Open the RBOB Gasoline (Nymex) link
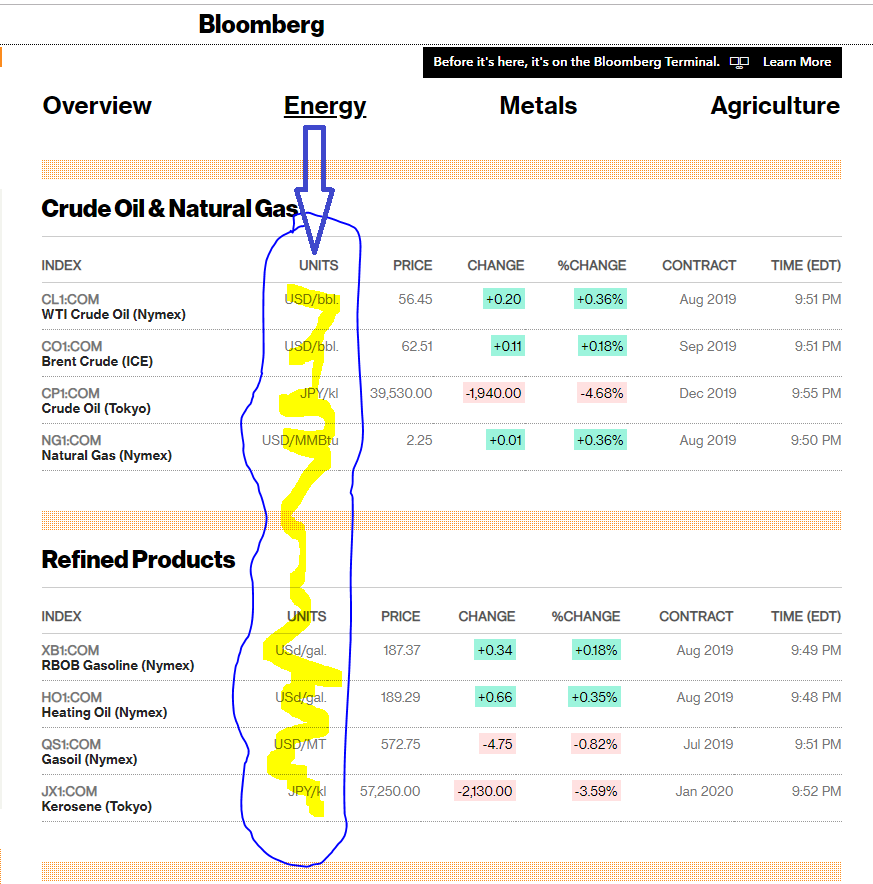The image size is (873, 884). click(x=117, y=666)
